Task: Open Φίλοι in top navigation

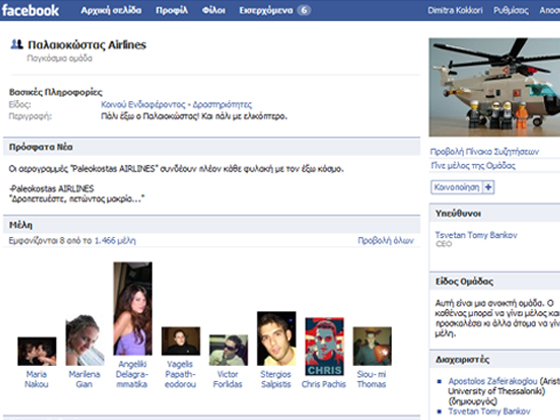Action: [214, 10]
